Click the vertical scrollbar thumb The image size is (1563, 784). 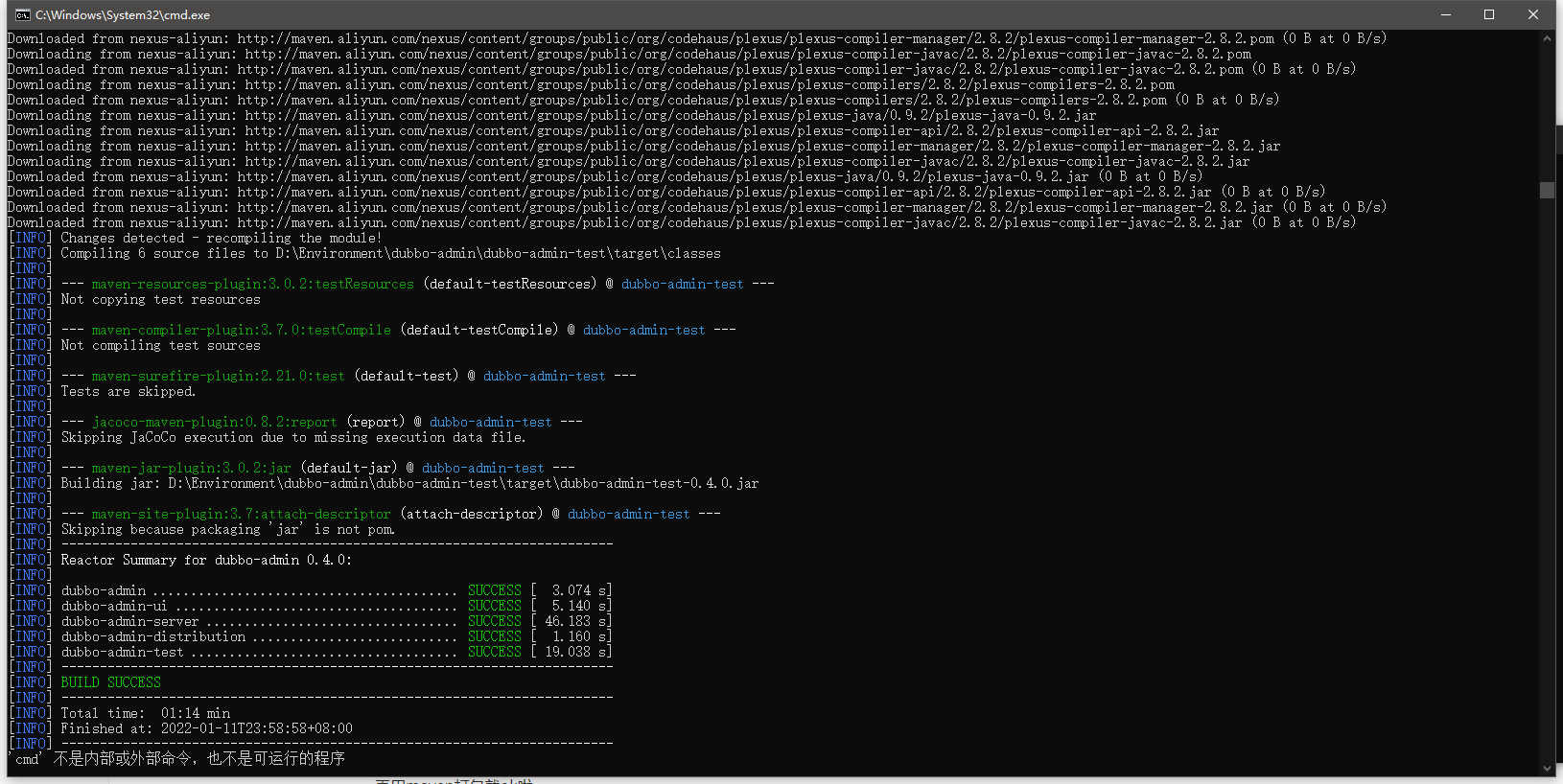point(1547,190)
